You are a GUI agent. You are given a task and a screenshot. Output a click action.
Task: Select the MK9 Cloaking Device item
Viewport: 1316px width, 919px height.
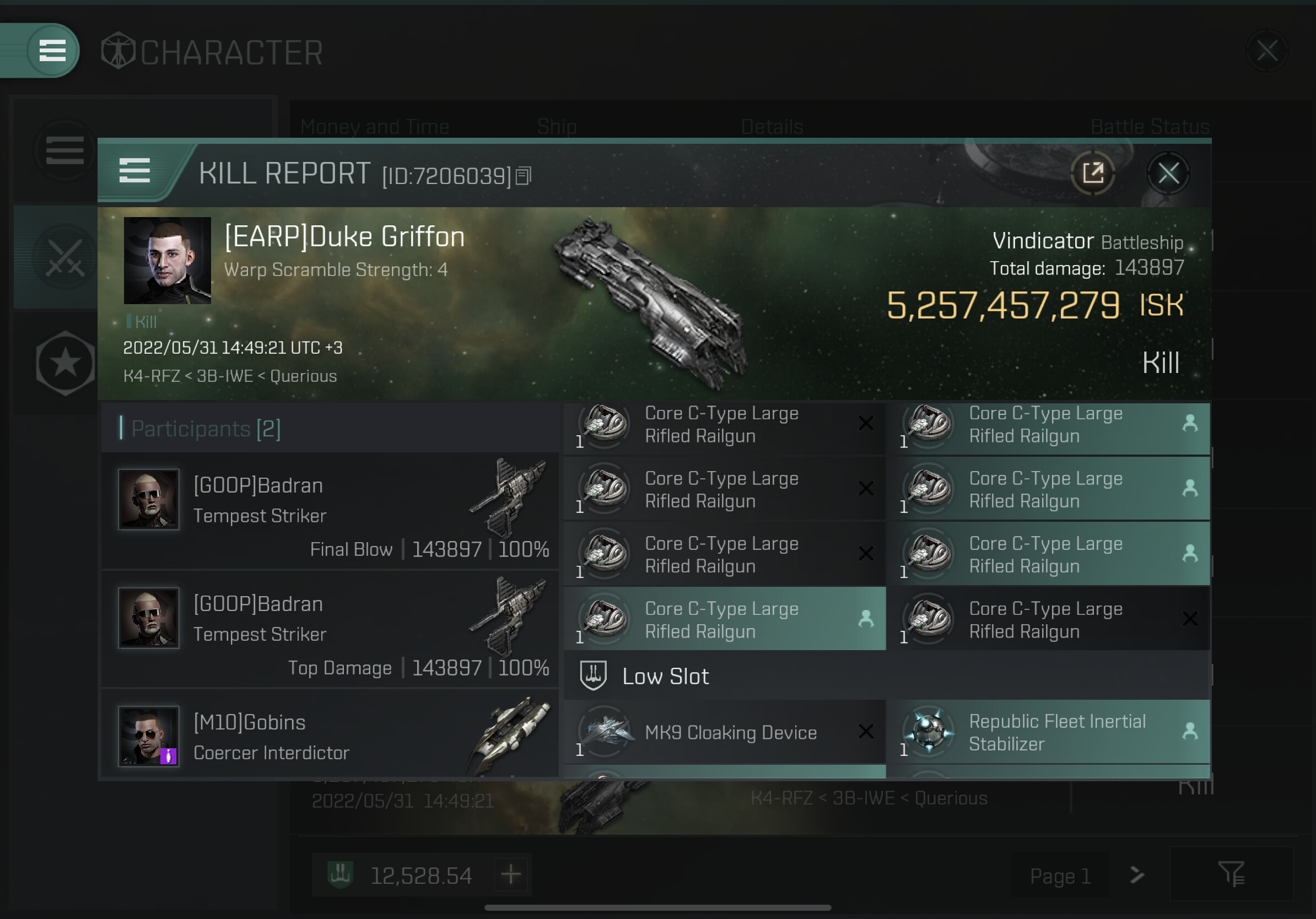tap(725, 732)
